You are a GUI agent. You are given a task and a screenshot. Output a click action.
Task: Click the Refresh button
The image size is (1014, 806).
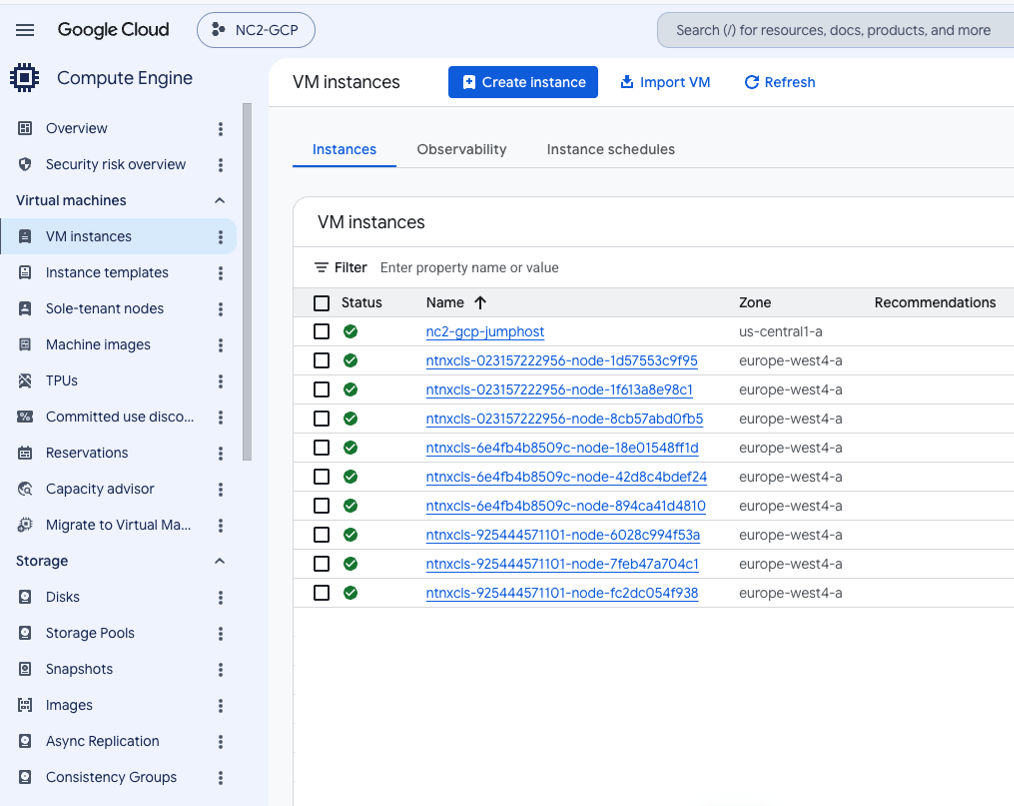pos(780,82)
